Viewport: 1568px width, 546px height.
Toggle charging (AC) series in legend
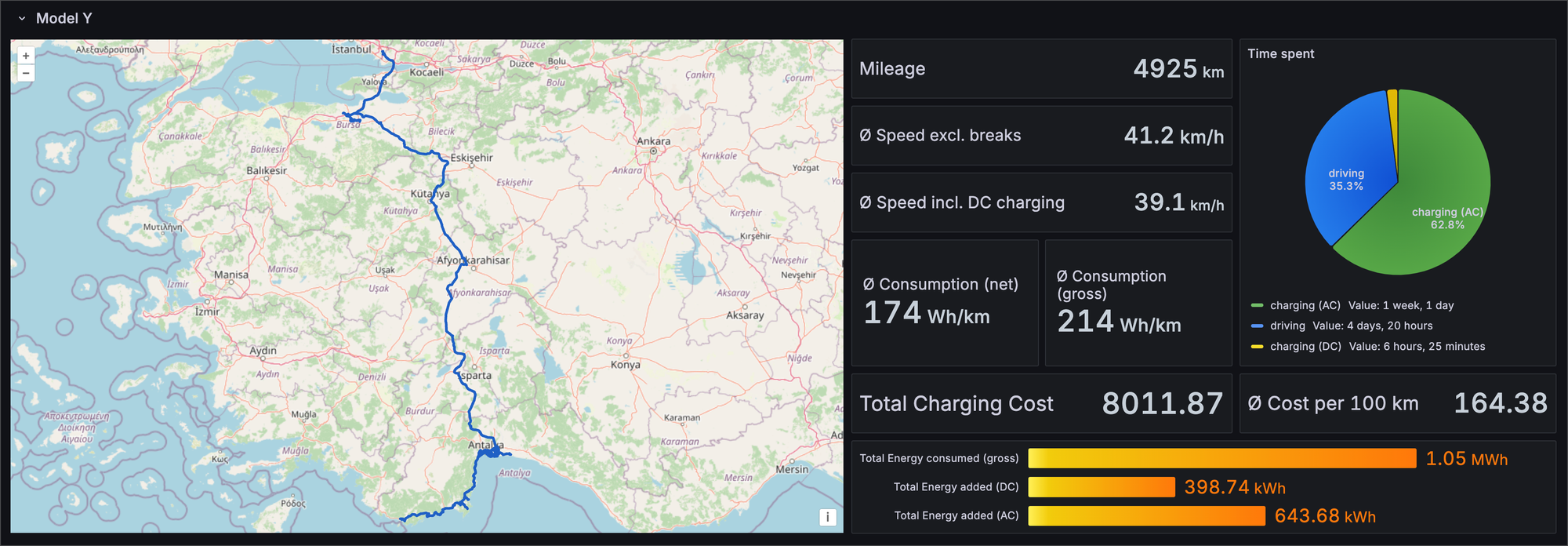pos(1305,305)
